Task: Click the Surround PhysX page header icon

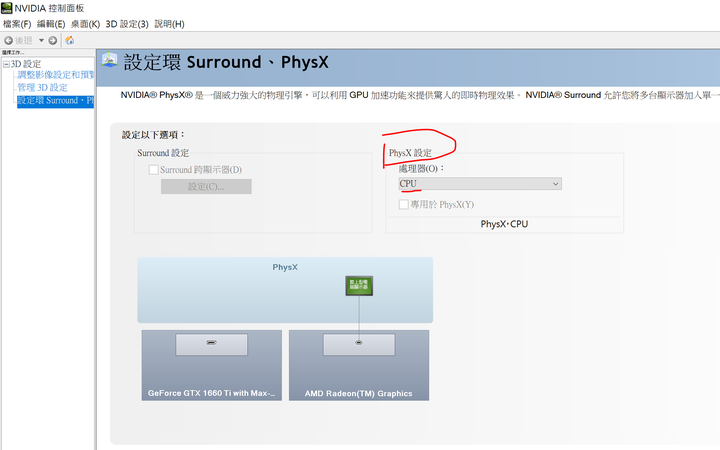Action: [x=110, y=60]
